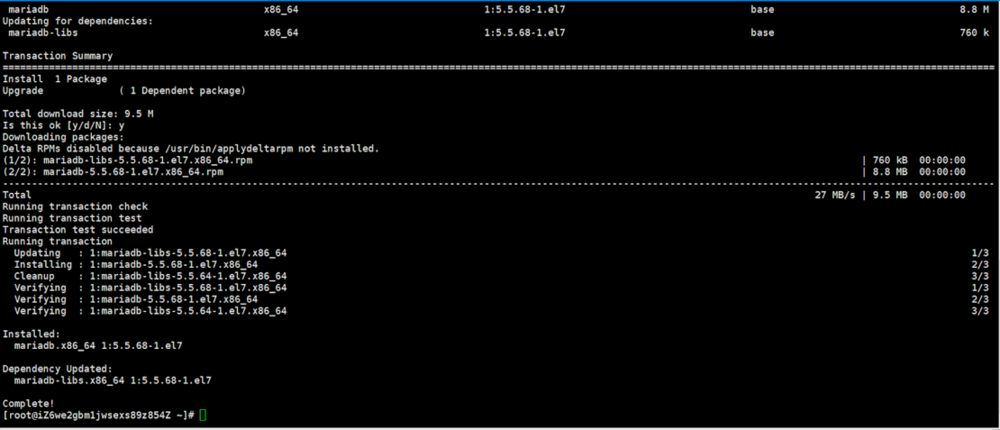The height and width of the screenshot is (430, 1000).
Task: Click the "Transaction Summary" heading
Action: point(57,56)
